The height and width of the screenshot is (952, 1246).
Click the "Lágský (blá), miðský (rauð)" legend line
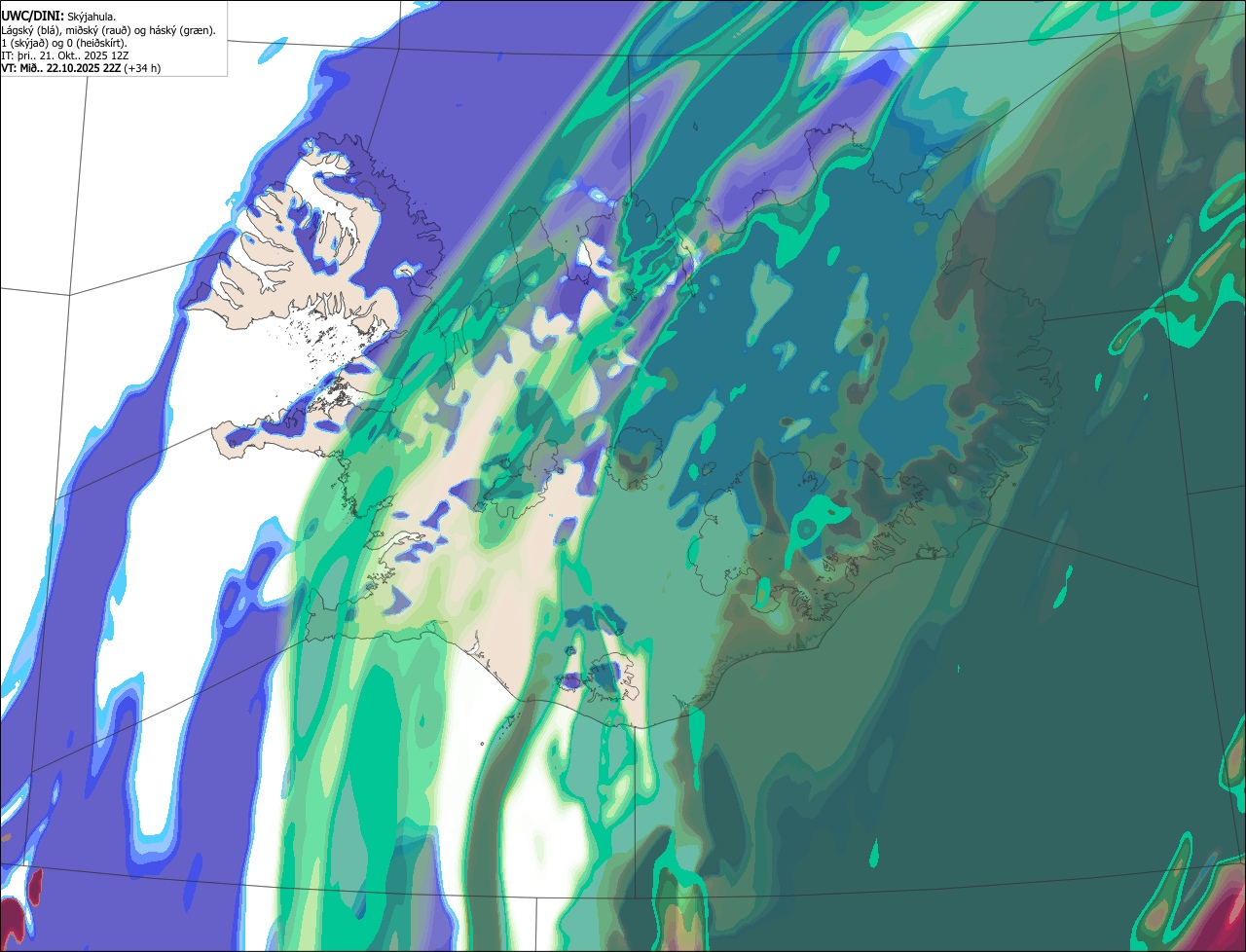coord(109,30)
